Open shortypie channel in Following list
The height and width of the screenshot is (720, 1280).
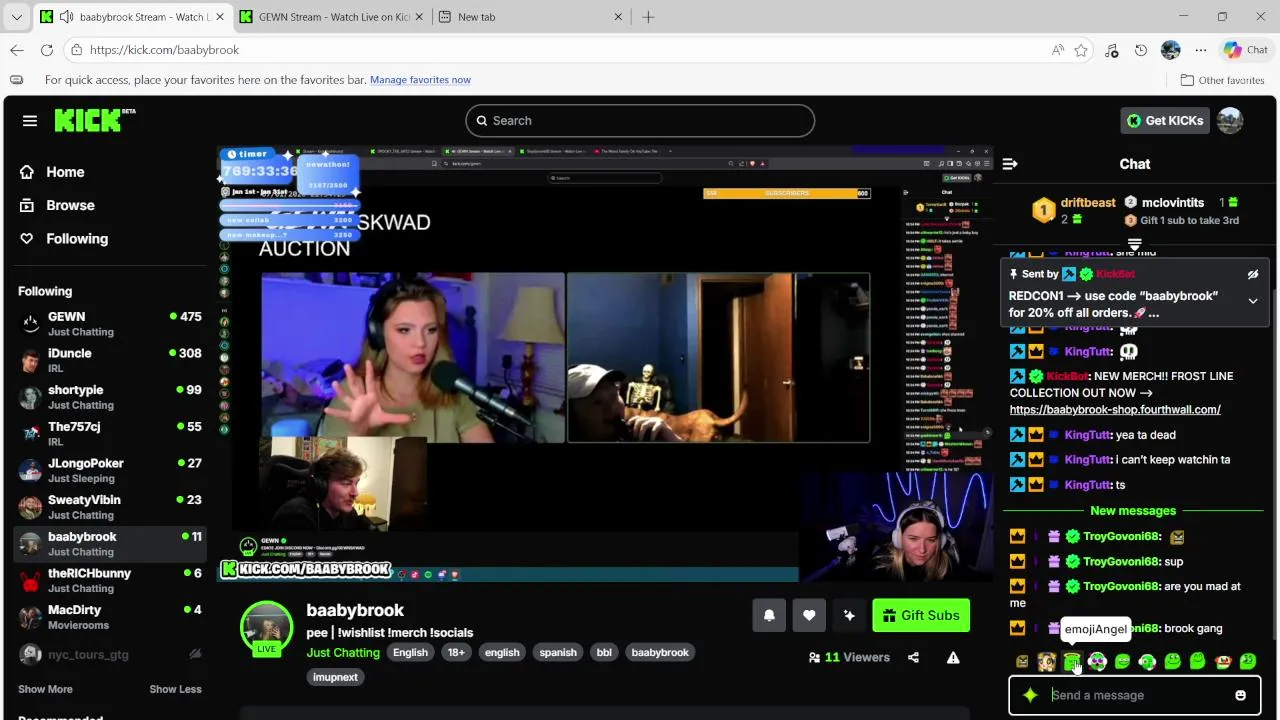click(x=110, y=397)
